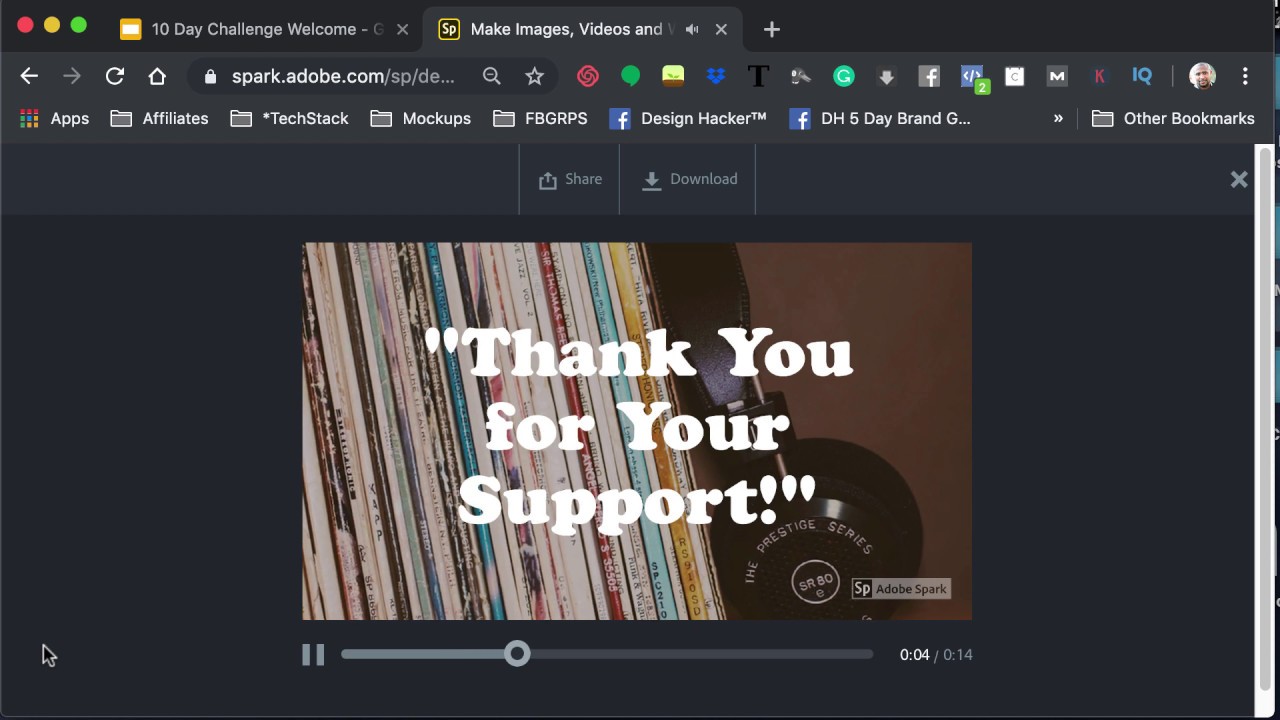Click the video progress slider handle

pyautogui.click(x=517, y=654)
